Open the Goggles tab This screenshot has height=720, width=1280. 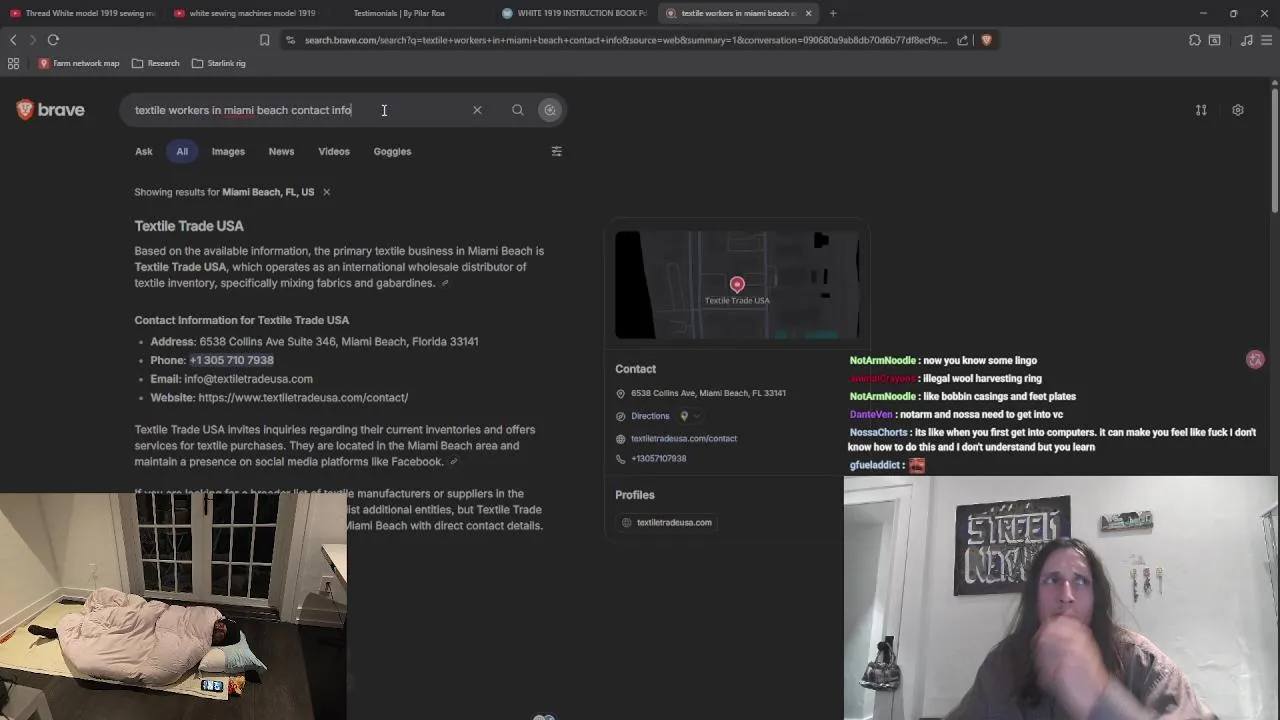click(392, 151)
